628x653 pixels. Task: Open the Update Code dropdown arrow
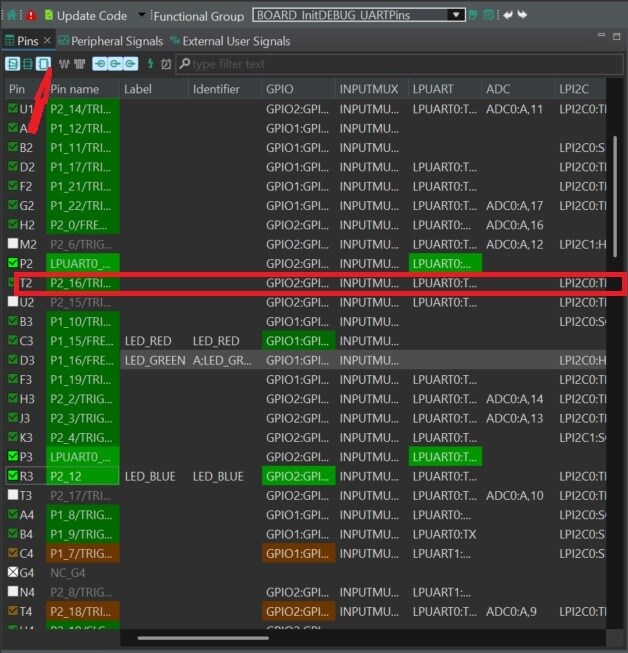(x=142, y=15)
